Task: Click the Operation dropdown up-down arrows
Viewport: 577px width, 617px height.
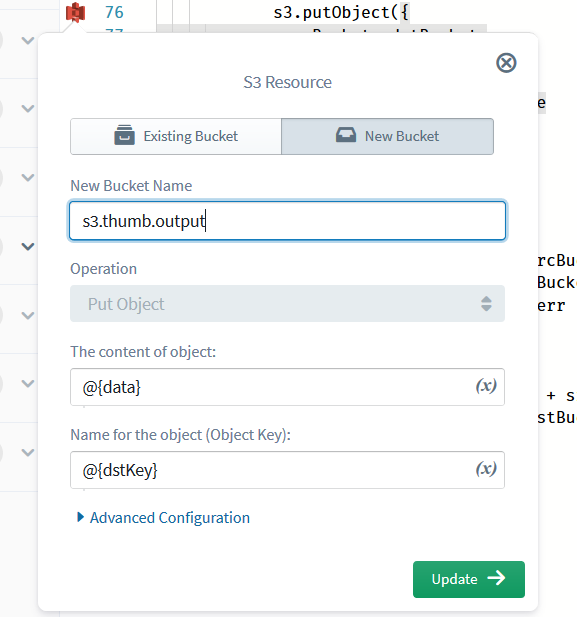Action: click(486, 304)
